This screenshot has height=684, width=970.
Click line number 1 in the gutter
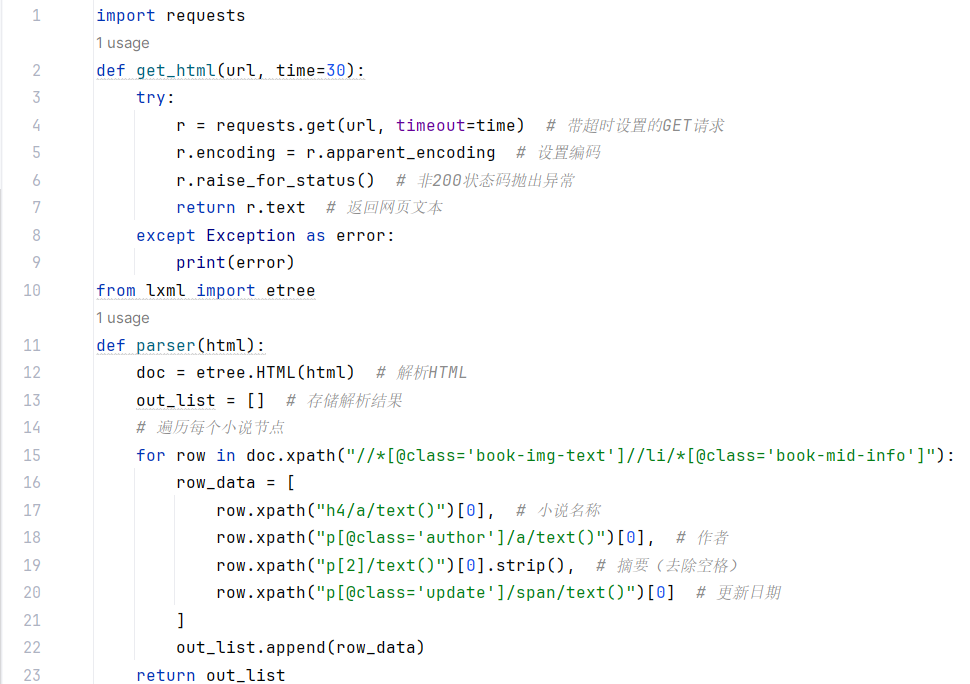(x=36, y=15)
